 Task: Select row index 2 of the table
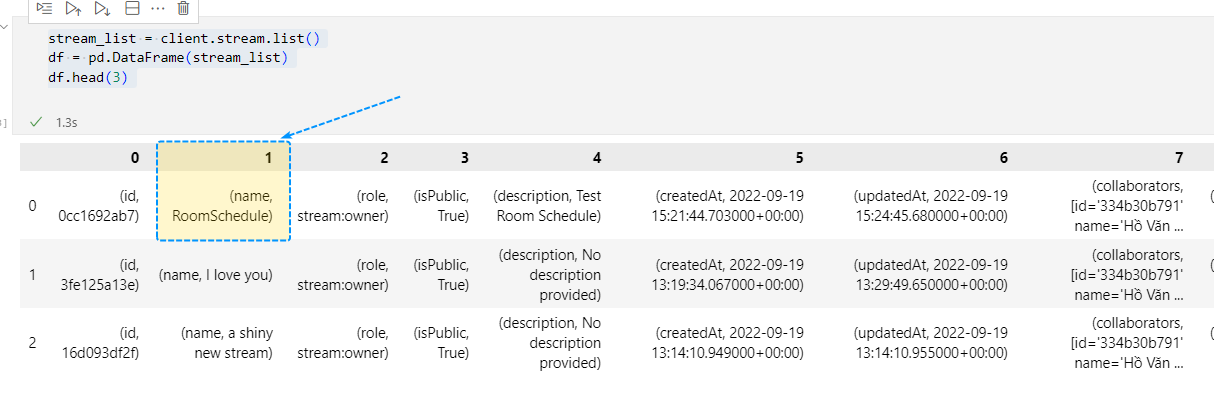[32, 342]
